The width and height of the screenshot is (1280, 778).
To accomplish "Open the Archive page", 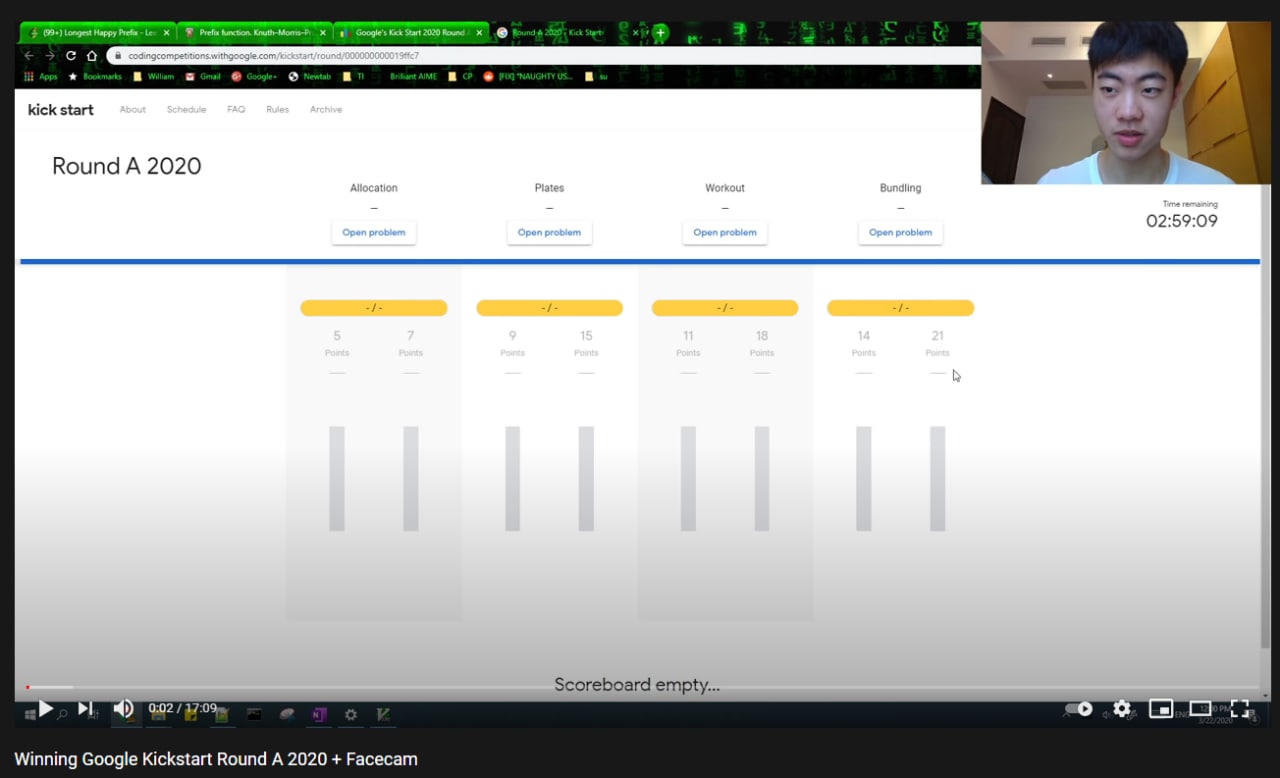I will coord(326,110).
